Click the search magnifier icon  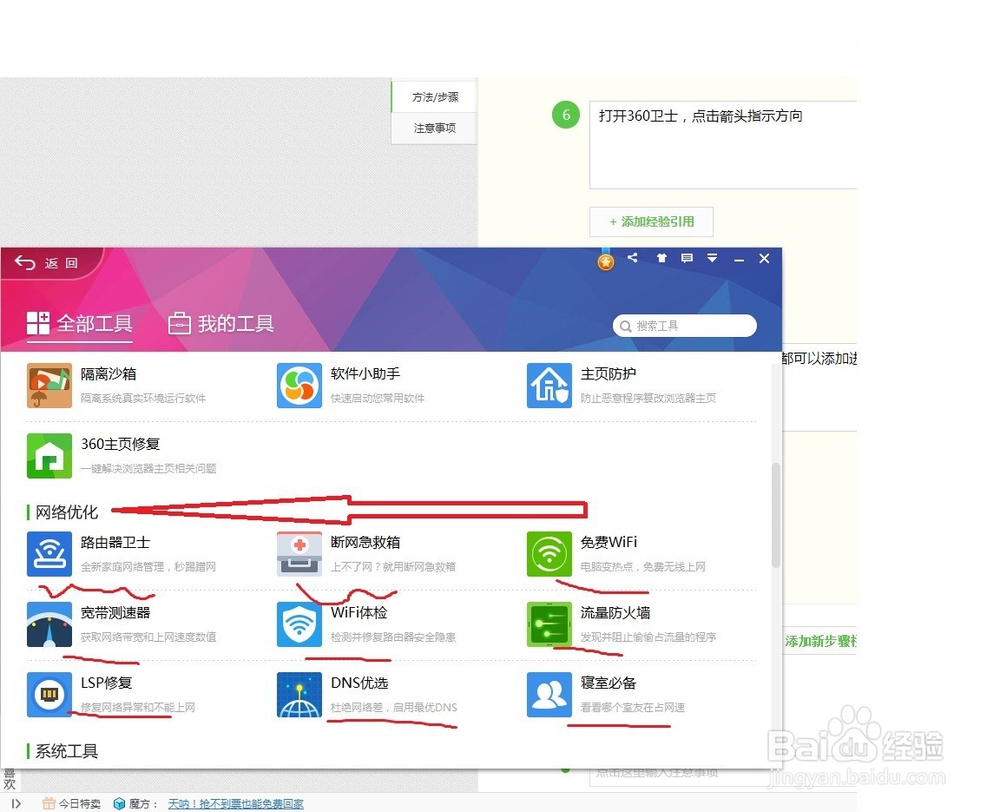626,327
